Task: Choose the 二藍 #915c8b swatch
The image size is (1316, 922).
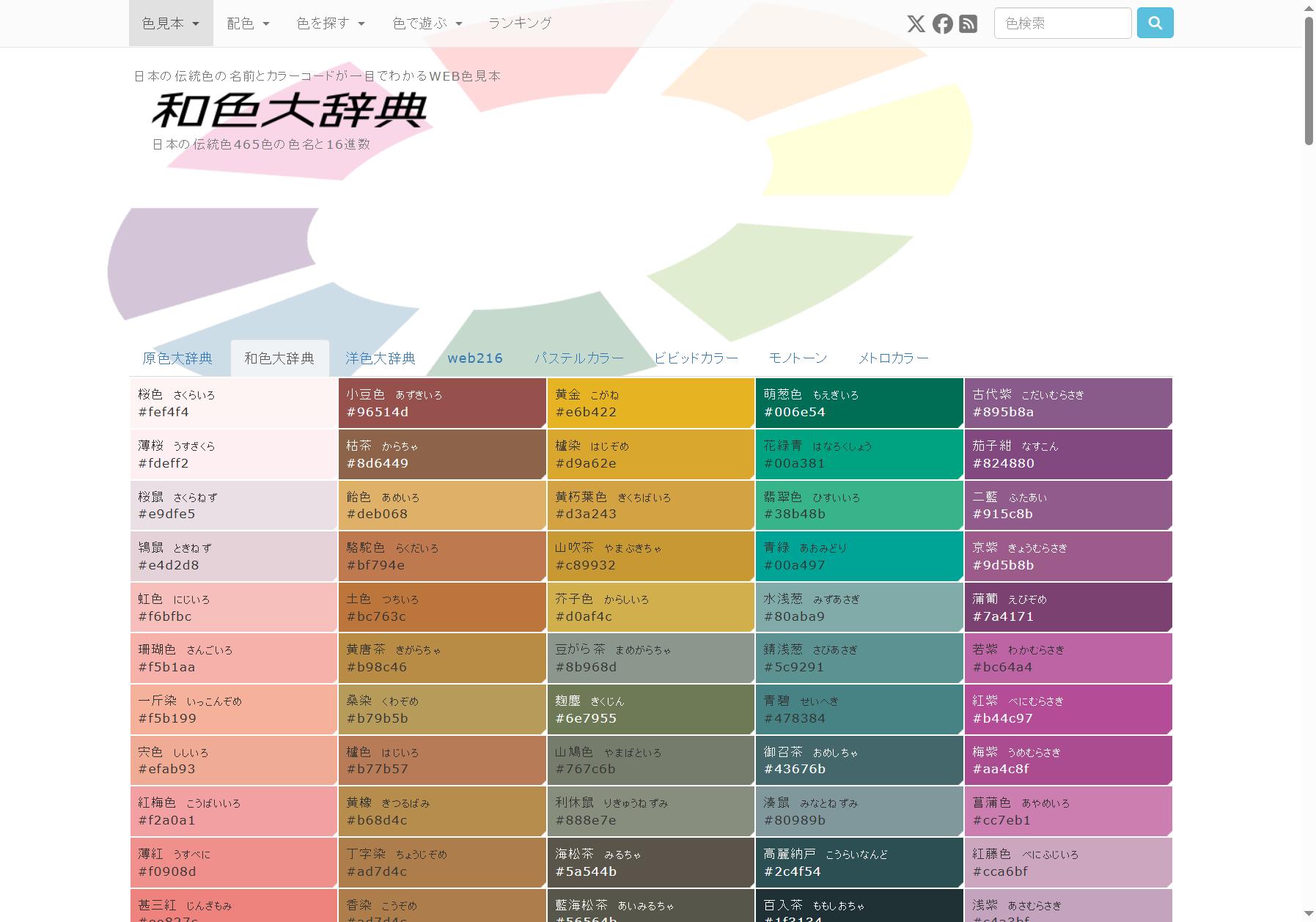Action: (1068, 505)
